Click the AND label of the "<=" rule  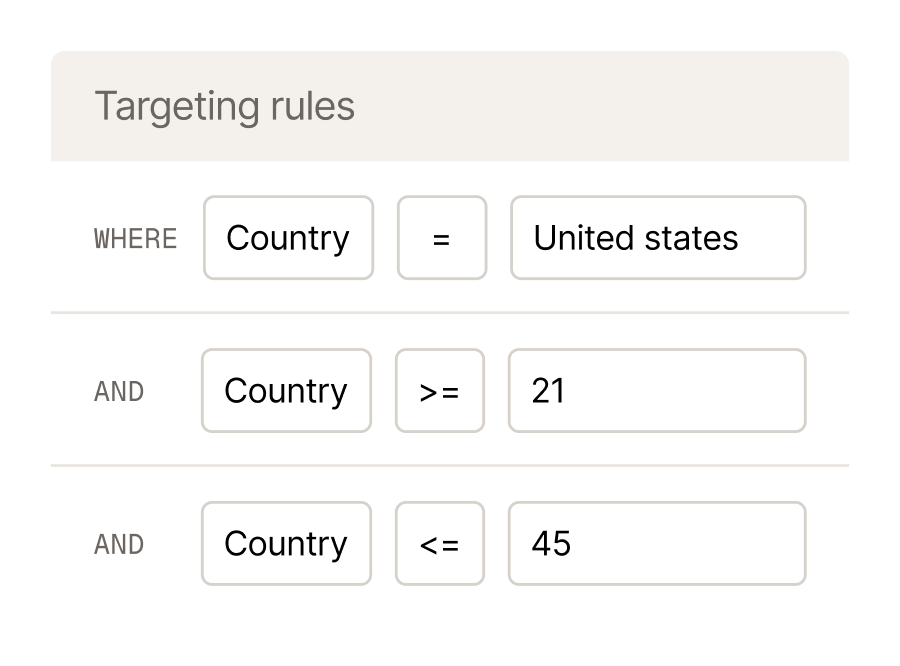click(x=119, y=544)
